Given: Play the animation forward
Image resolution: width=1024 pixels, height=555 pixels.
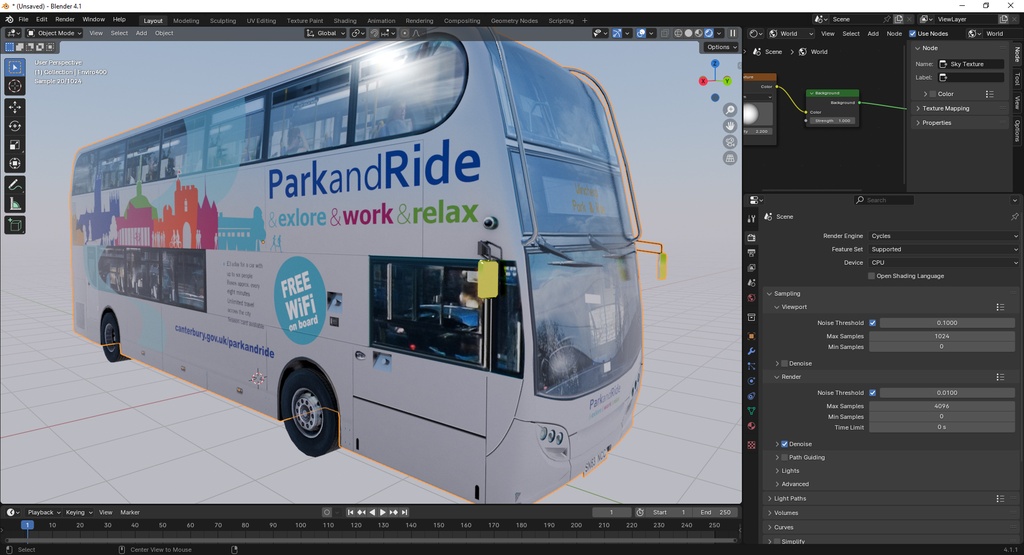Looking at the screenshot, I should 383,513.
